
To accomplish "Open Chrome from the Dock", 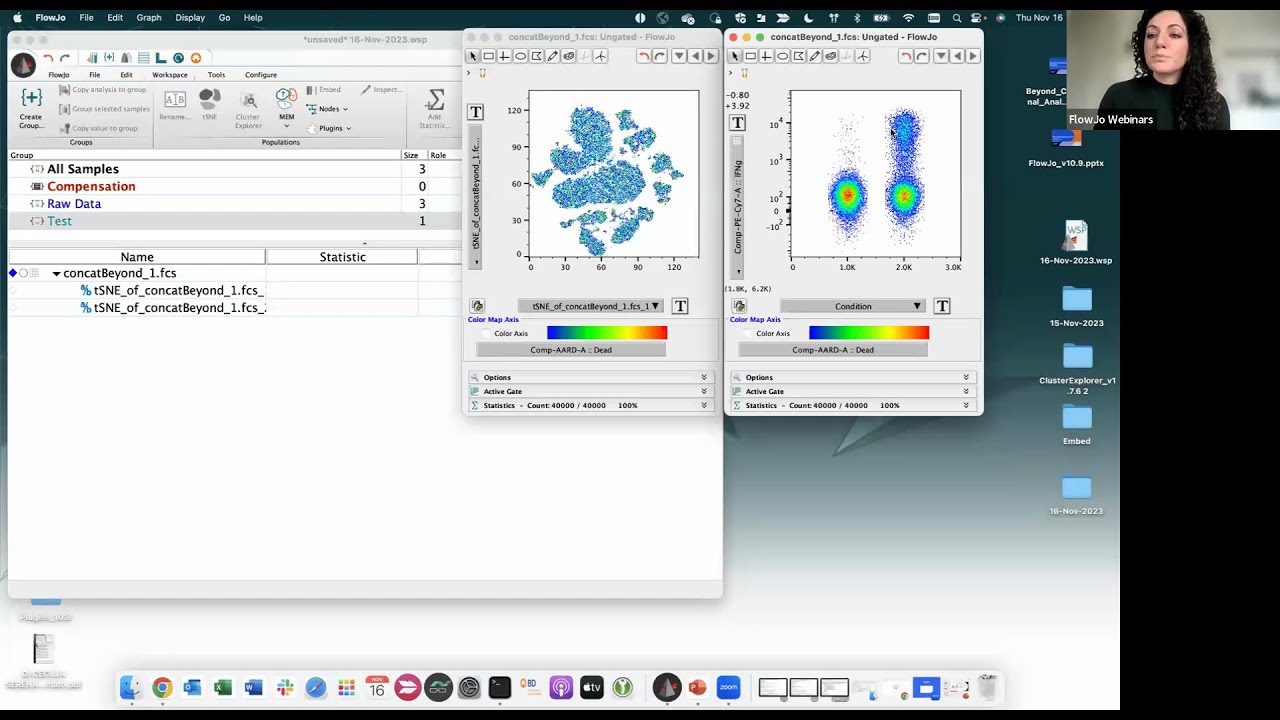I will 162,688.
